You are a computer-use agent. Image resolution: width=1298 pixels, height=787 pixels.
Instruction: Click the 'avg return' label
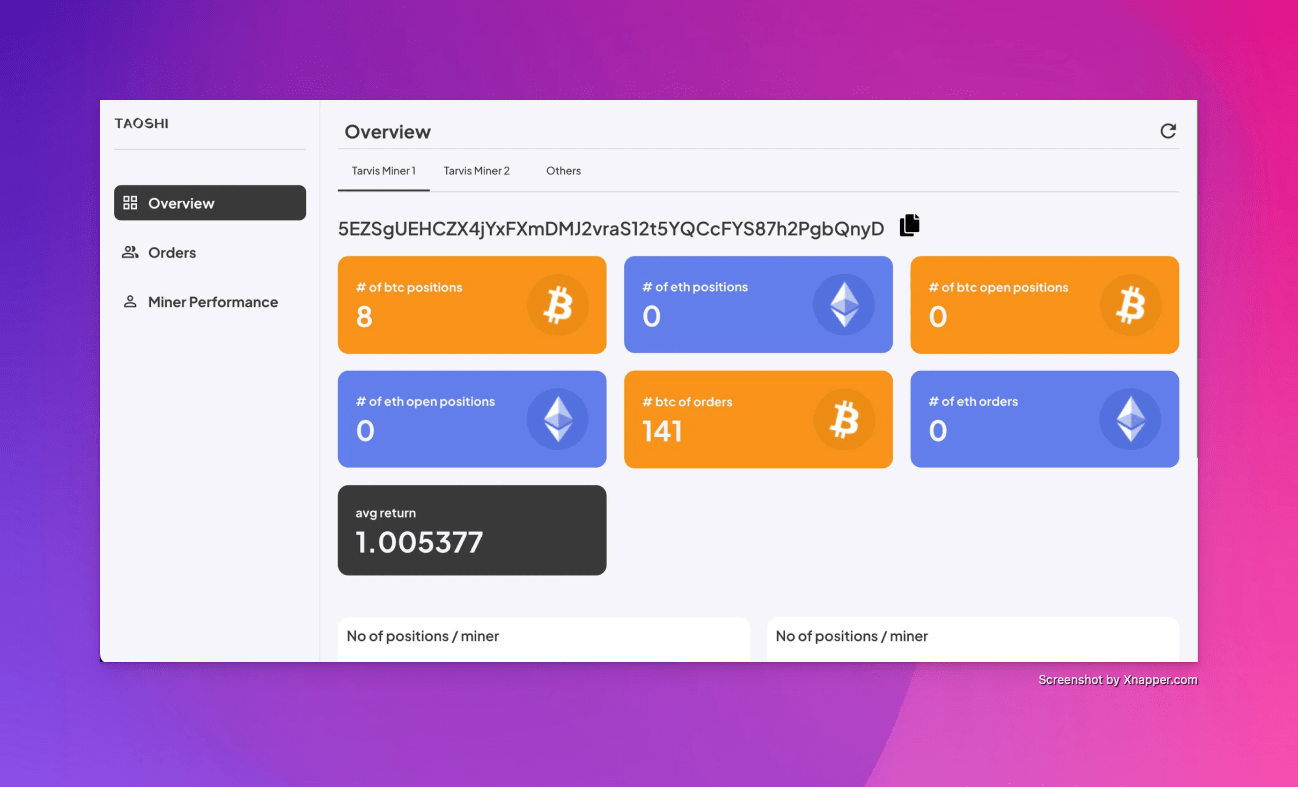385,513
